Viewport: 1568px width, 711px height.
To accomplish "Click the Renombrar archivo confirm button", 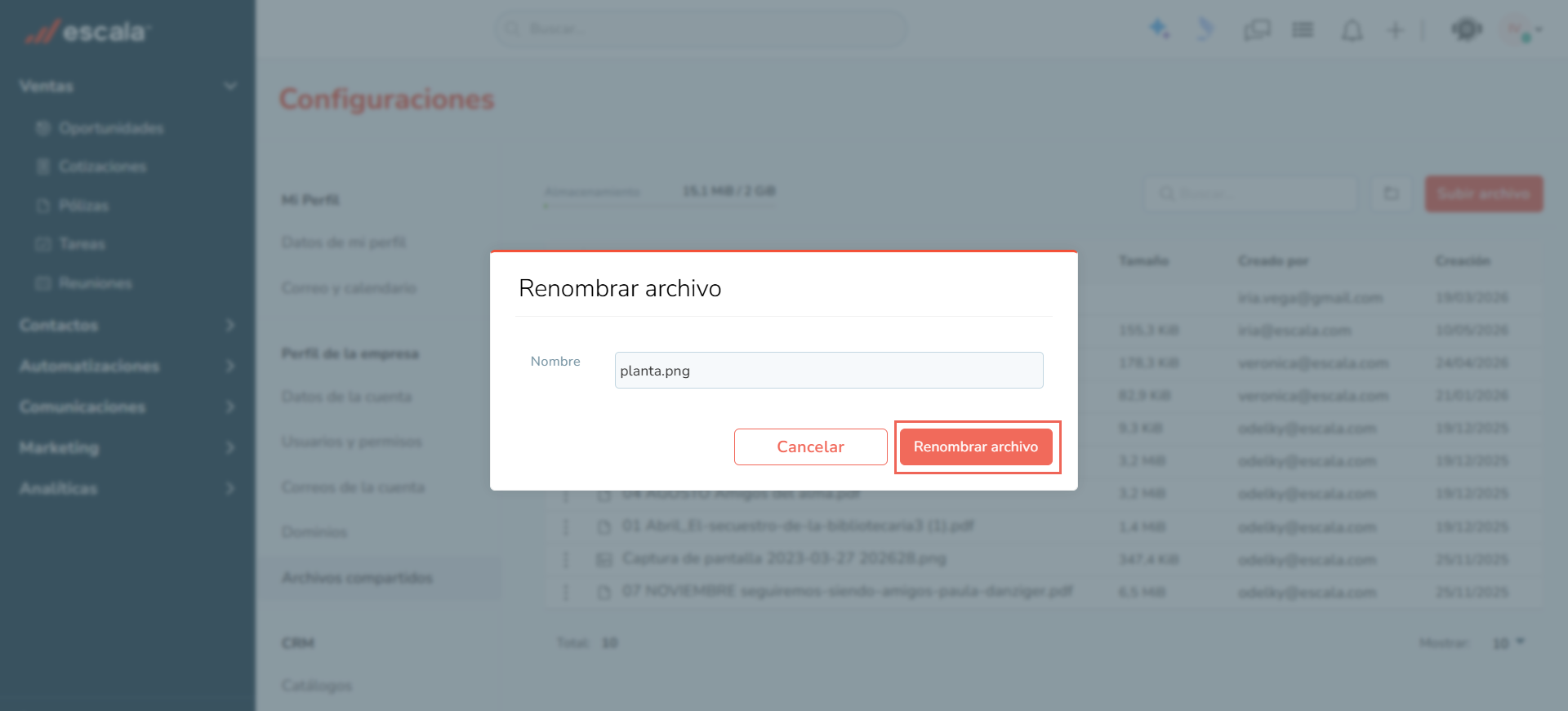I will [x=976, y=447].
